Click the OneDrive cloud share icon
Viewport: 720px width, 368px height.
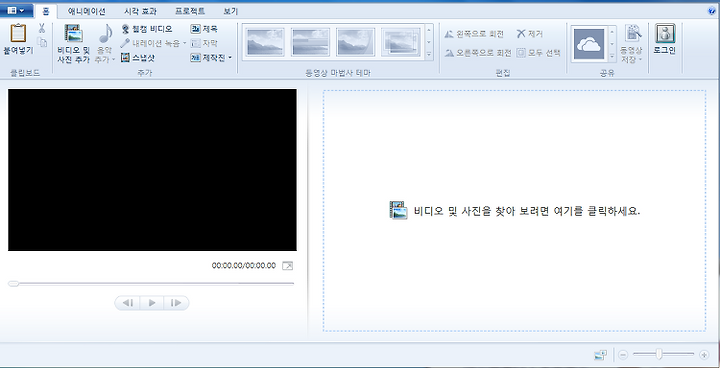[589, 44]
